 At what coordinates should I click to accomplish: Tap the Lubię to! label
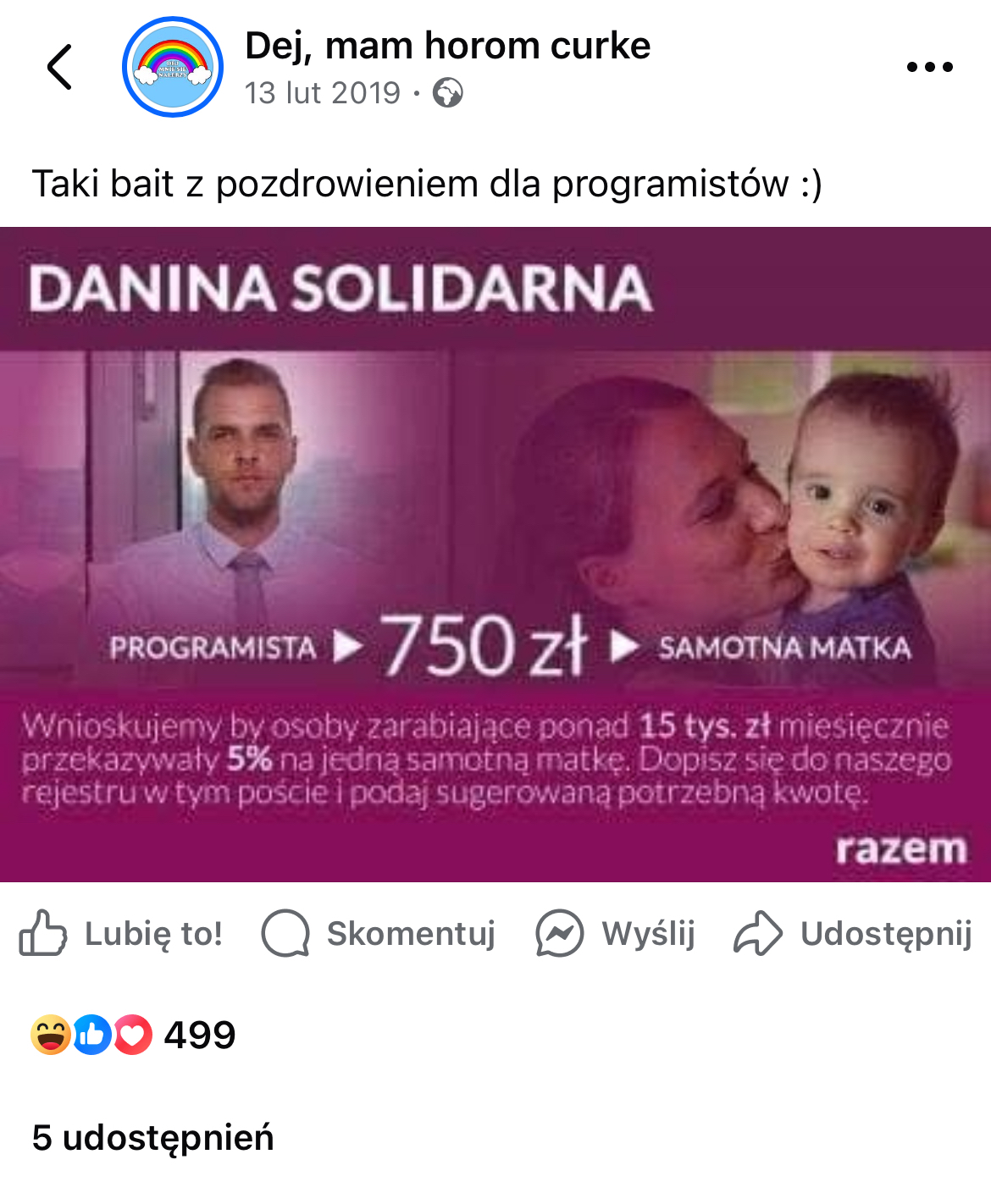(x=153, y=933)
